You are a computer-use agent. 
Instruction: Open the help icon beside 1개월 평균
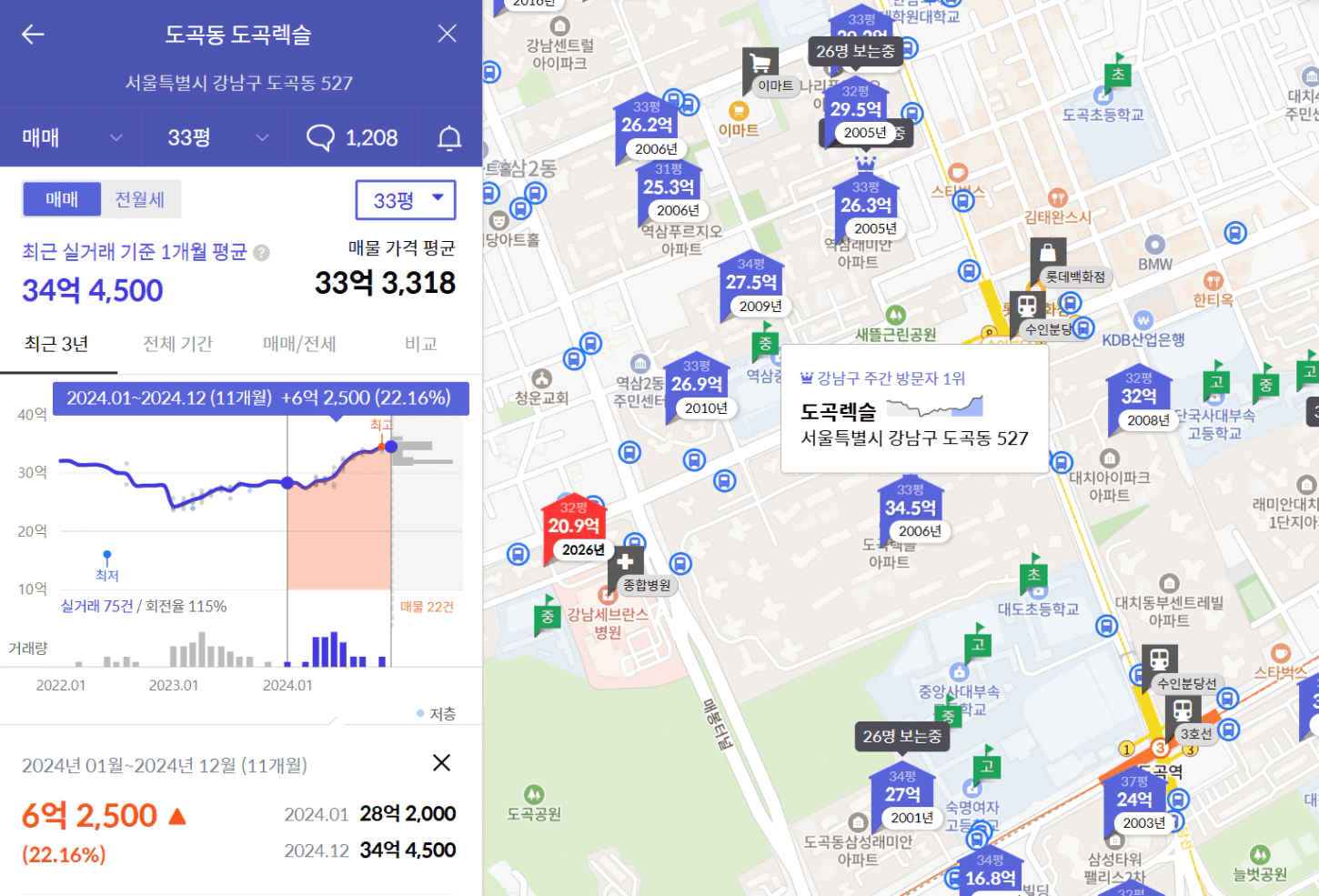tap(262, 252)
